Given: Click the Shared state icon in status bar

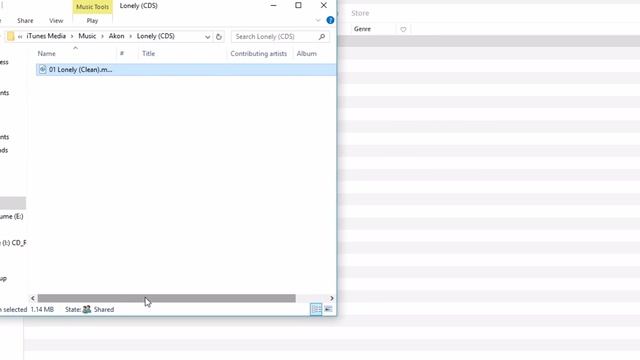Looking at the screenshot, I should tap(87, 309).
